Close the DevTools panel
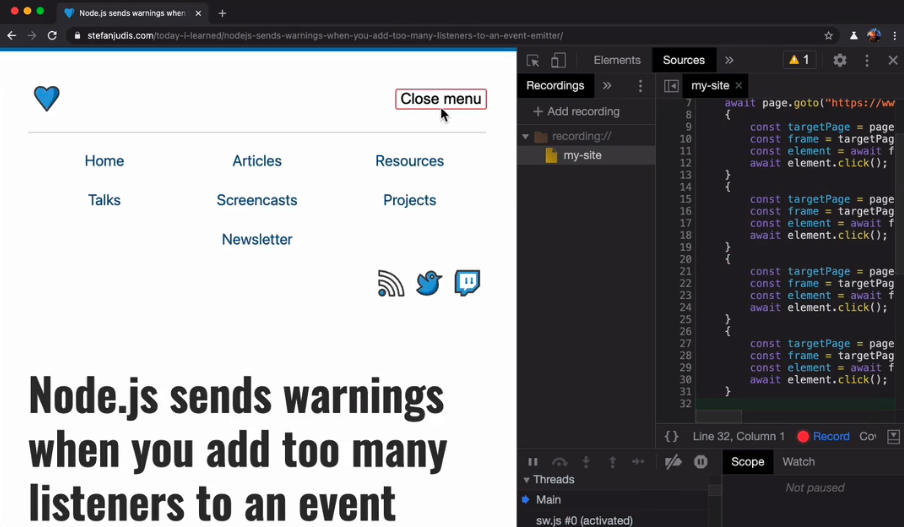Screen dimensions: 904x527 tap(893, 60)
